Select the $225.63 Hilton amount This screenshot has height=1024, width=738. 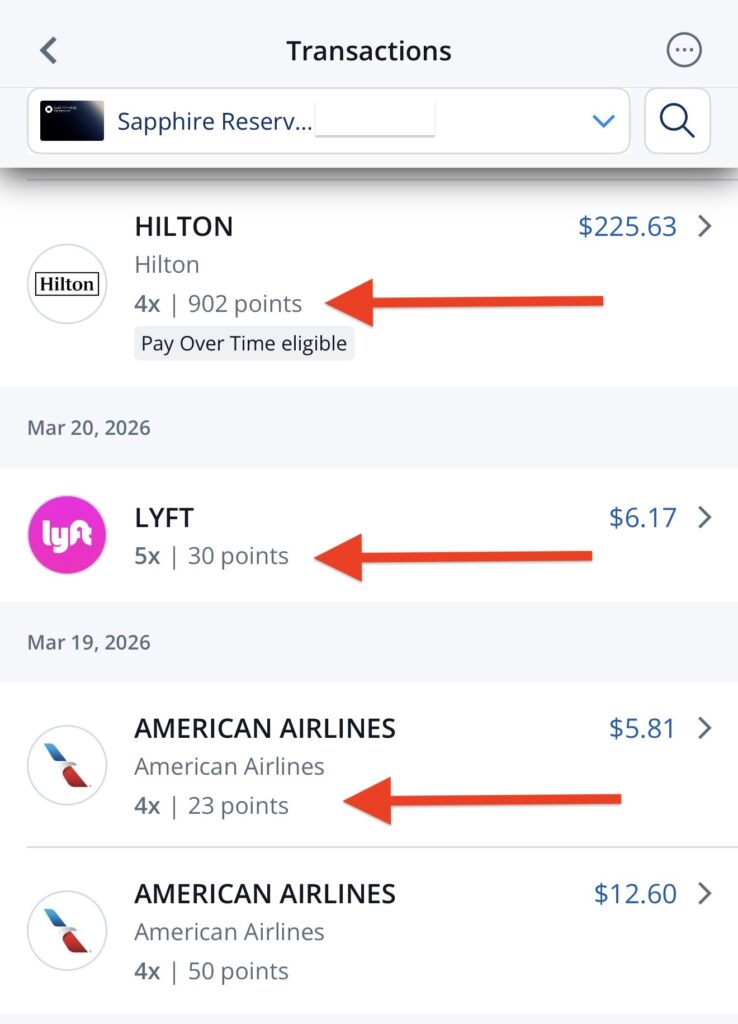[627, 227]
